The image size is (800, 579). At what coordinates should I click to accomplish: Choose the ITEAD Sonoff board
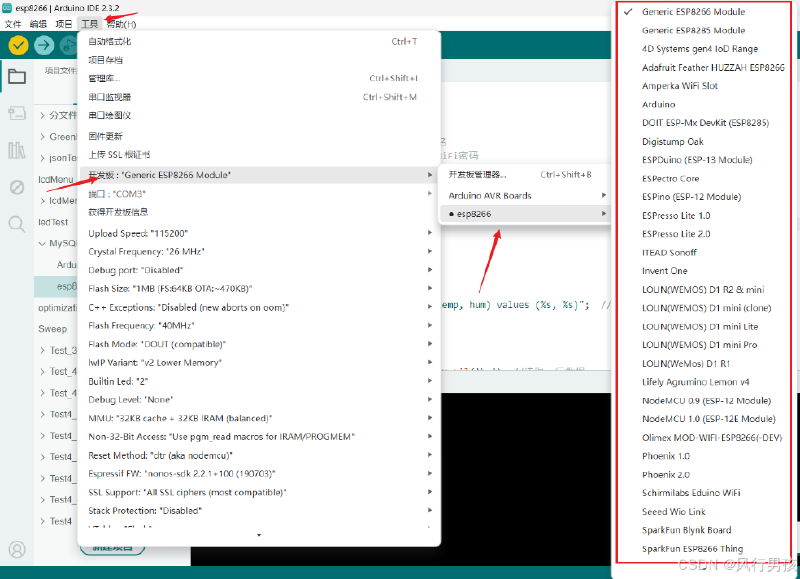[669, 253]
